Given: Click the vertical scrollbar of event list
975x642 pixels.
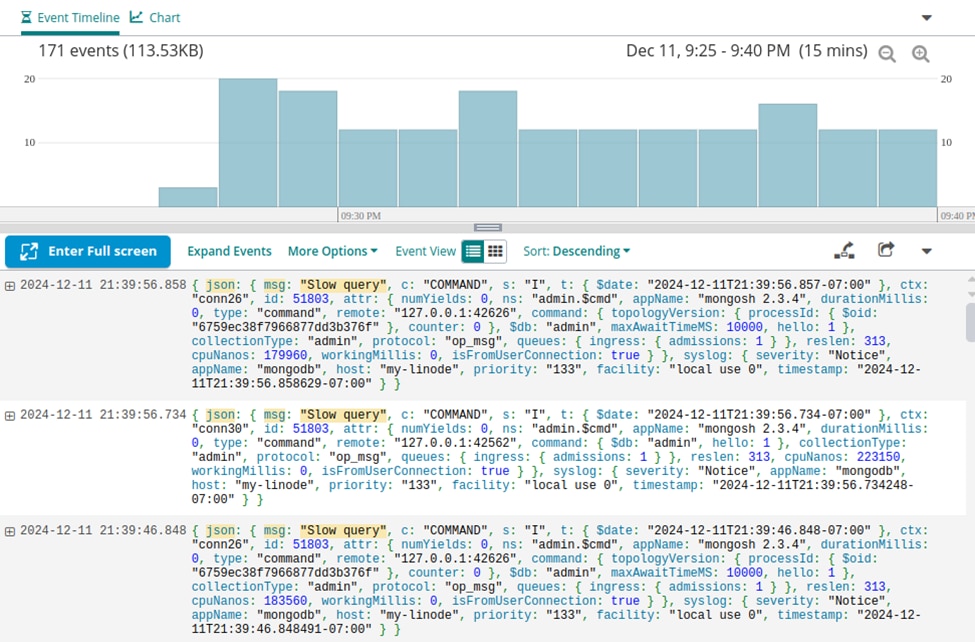Looking at the screenshot, I should (x=969, y=322).
